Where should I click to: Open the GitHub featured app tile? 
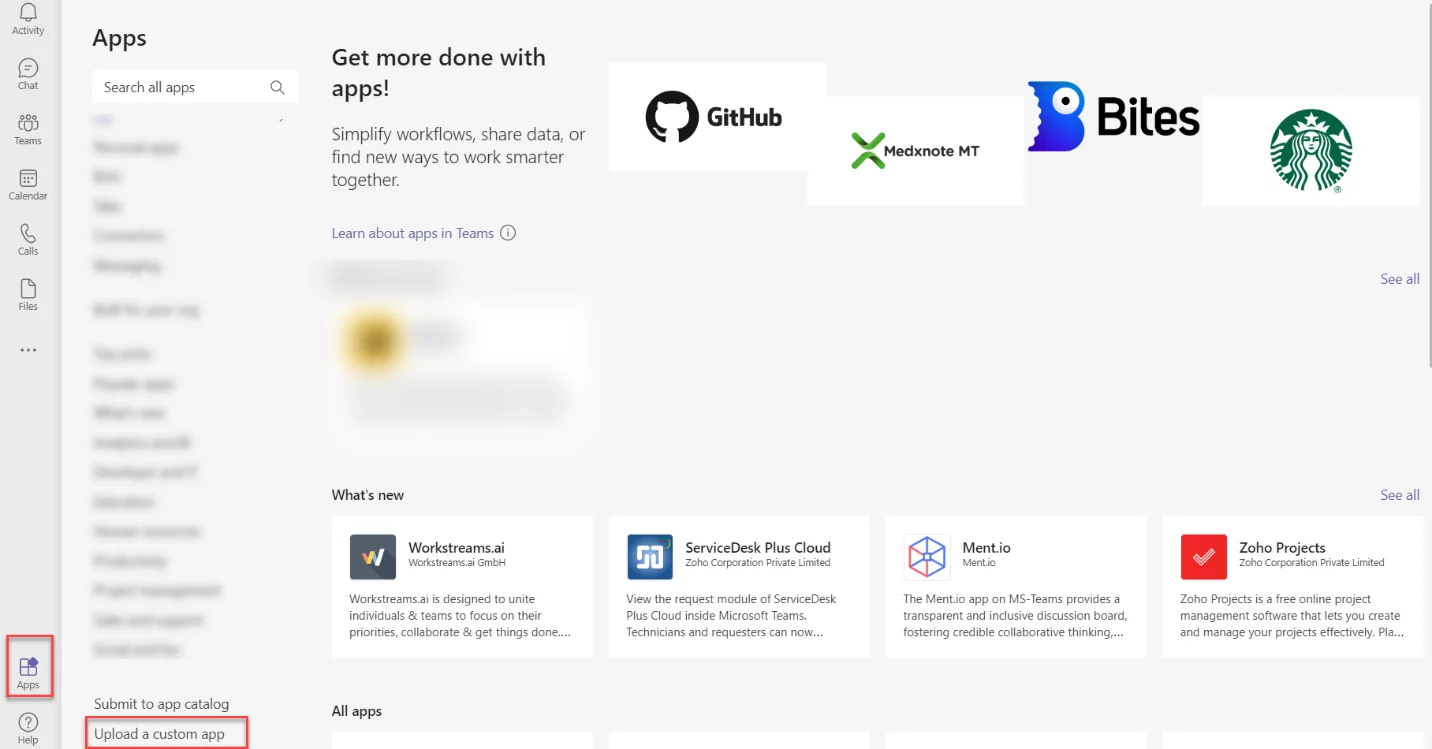point(717,117)
